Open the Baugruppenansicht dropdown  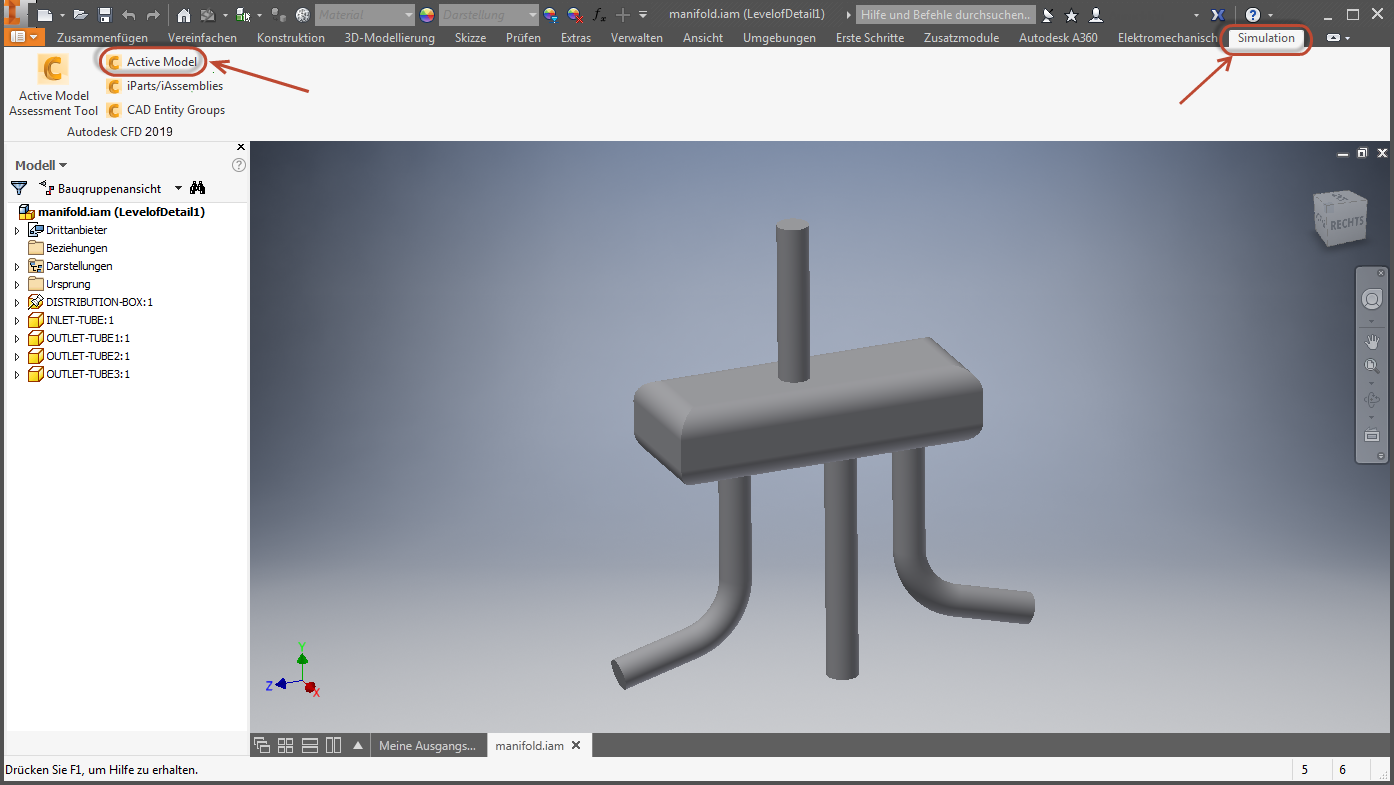pos(177,188)
